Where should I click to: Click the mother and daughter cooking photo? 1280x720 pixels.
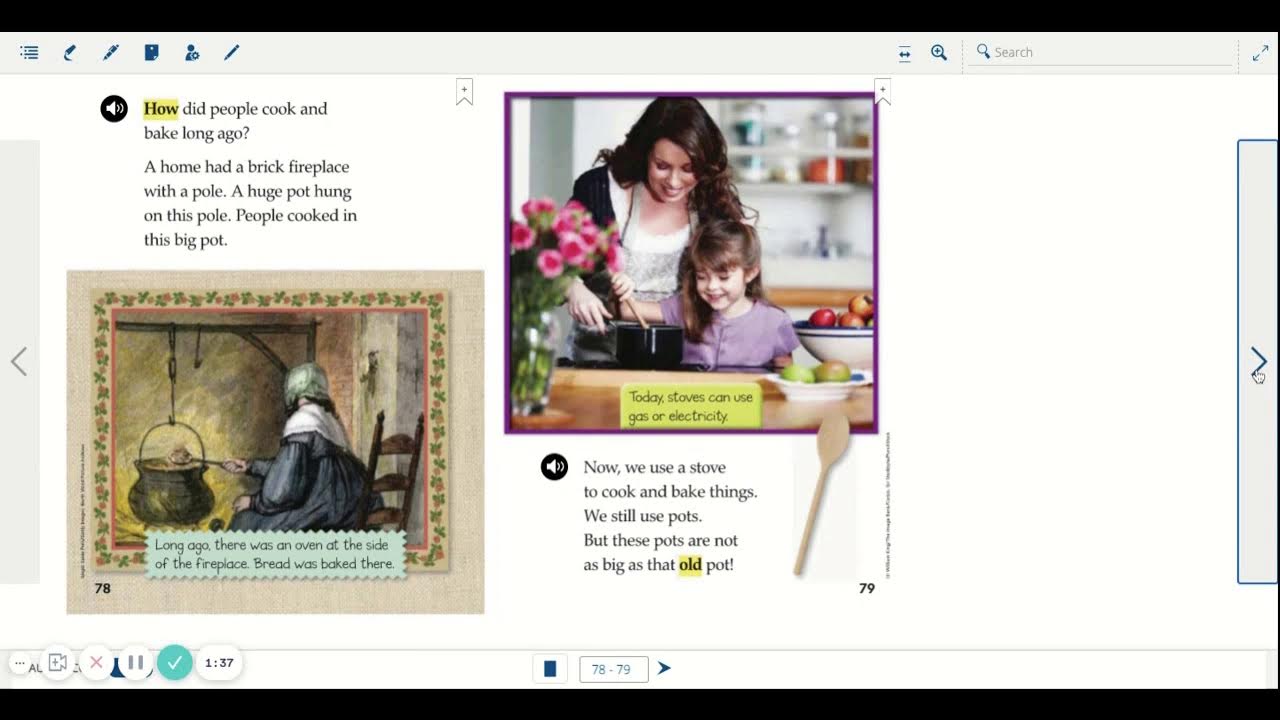(691, 263)
